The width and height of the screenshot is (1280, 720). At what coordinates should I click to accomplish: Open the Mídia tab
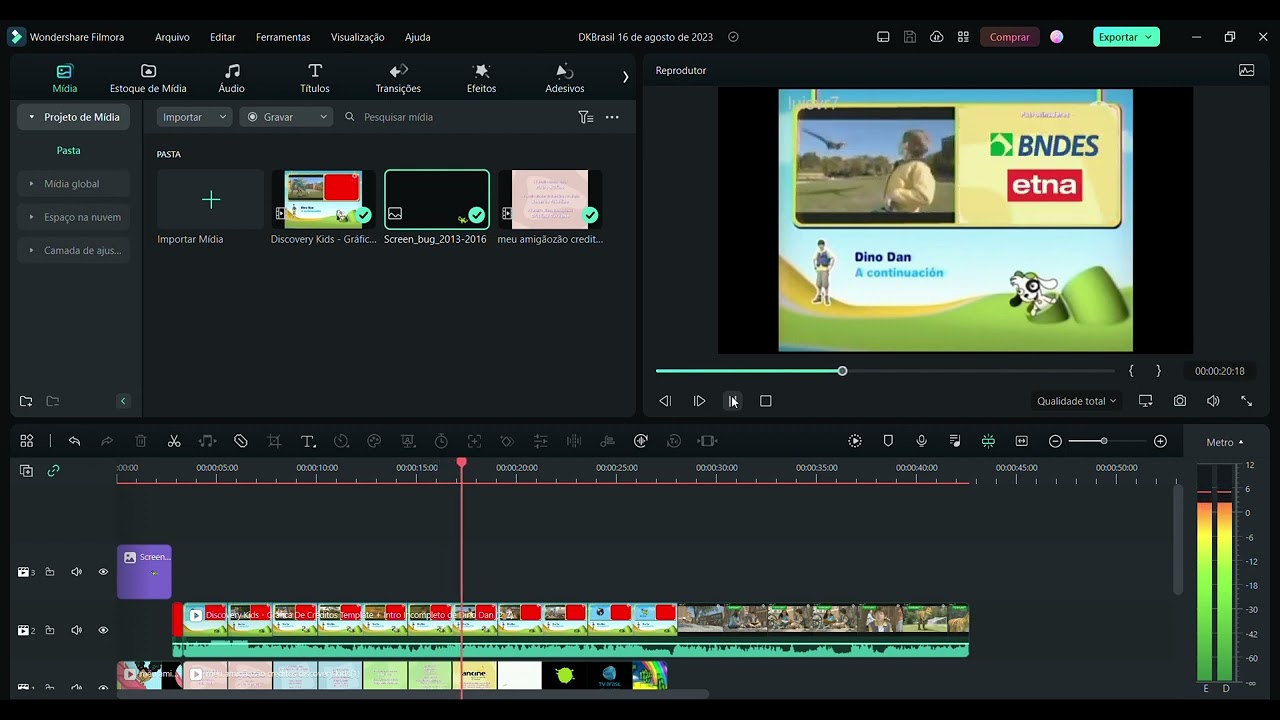pos(64,79)
